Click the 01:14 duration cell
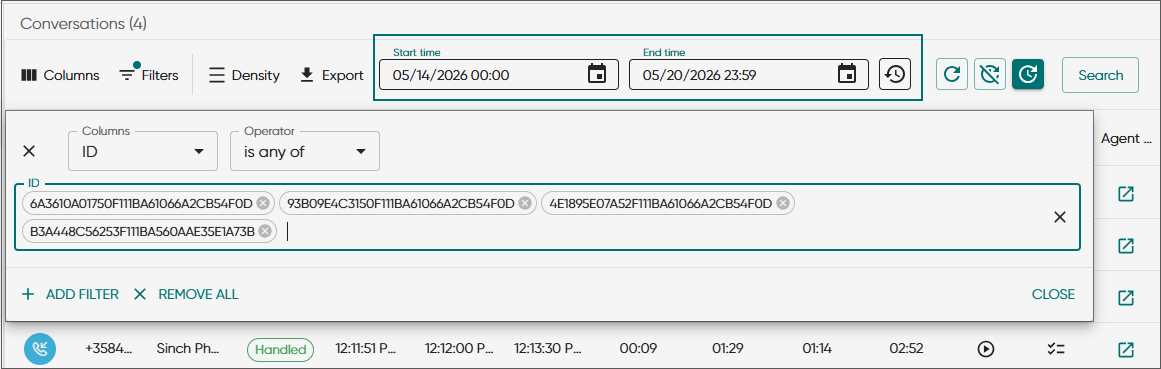 pos(817,348)
